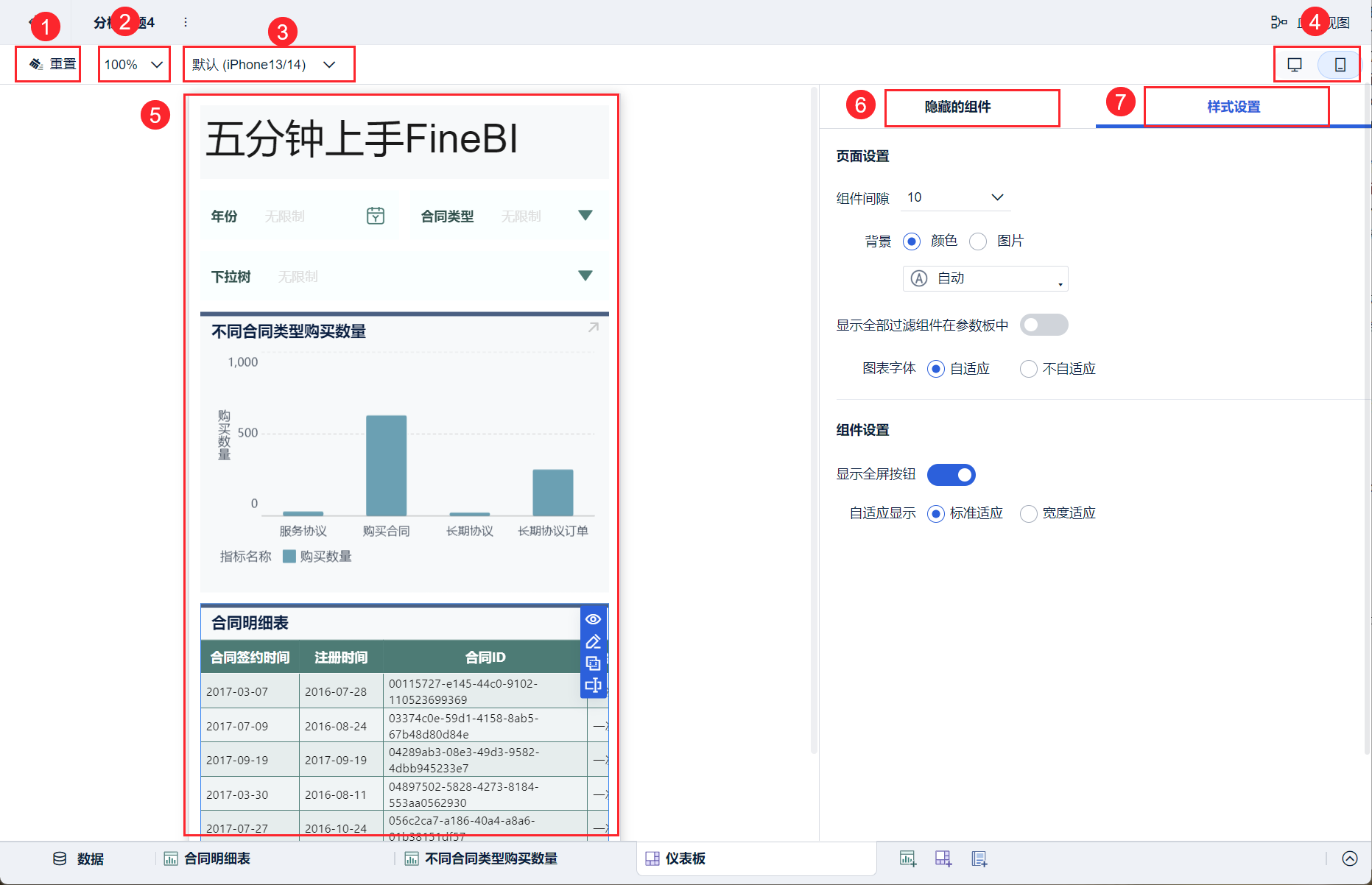Toggle the 显示全屏按钮 switch
This screenshot has height=885, width=1372.
coord(951,475)
